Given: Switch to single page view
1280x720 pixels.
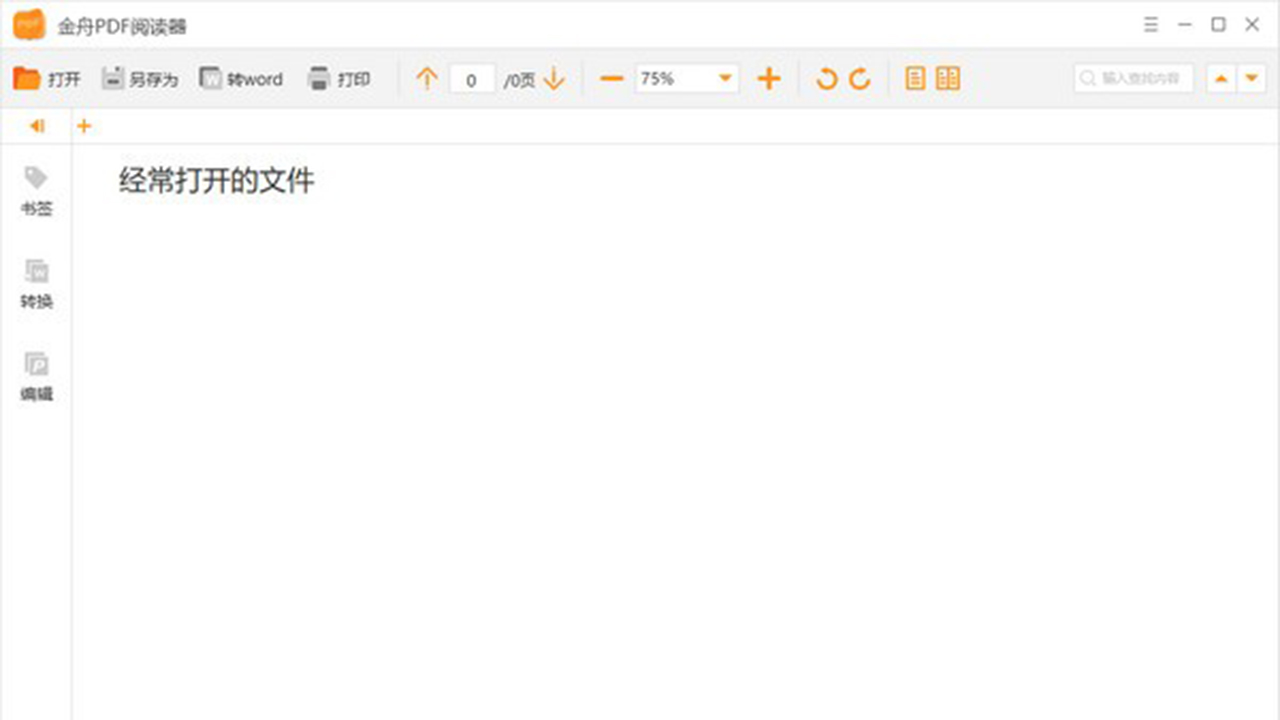Looking at the screenshot, I should click(915, 79).
